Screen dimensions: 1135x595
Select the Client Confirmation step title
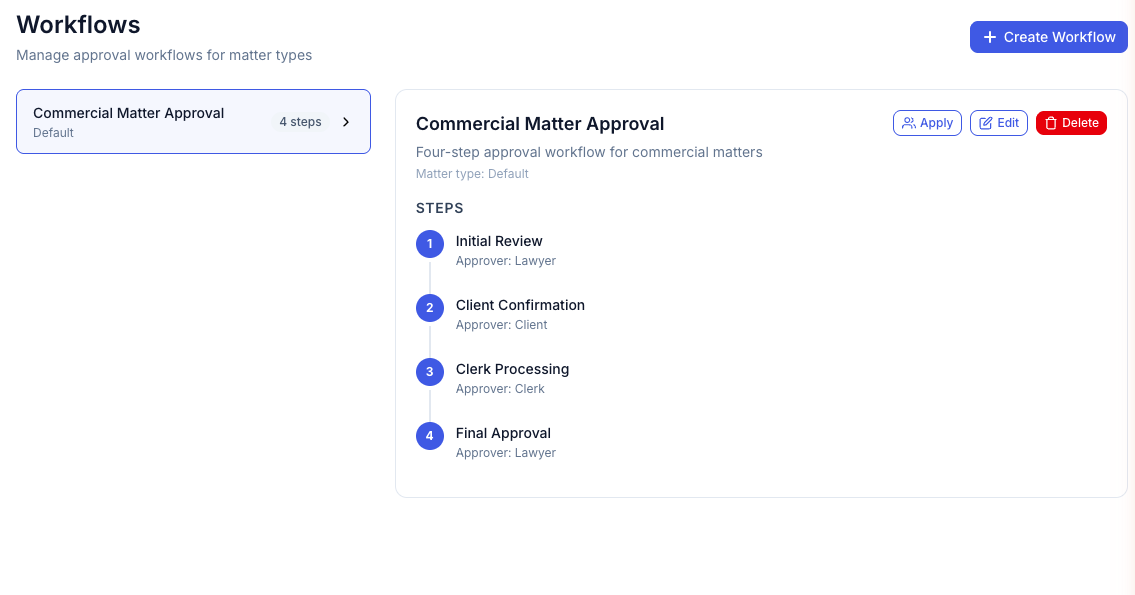(x=520, y=305)
